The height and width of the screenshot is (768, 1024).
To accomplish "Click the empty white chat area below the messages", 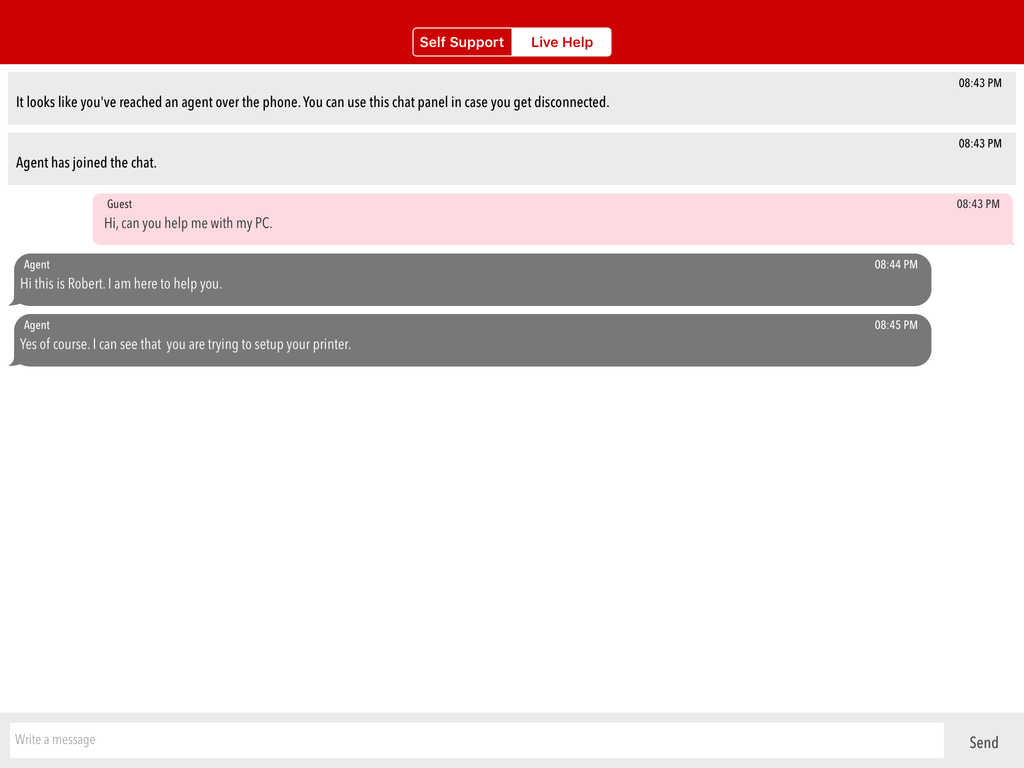I will point(512,540).
